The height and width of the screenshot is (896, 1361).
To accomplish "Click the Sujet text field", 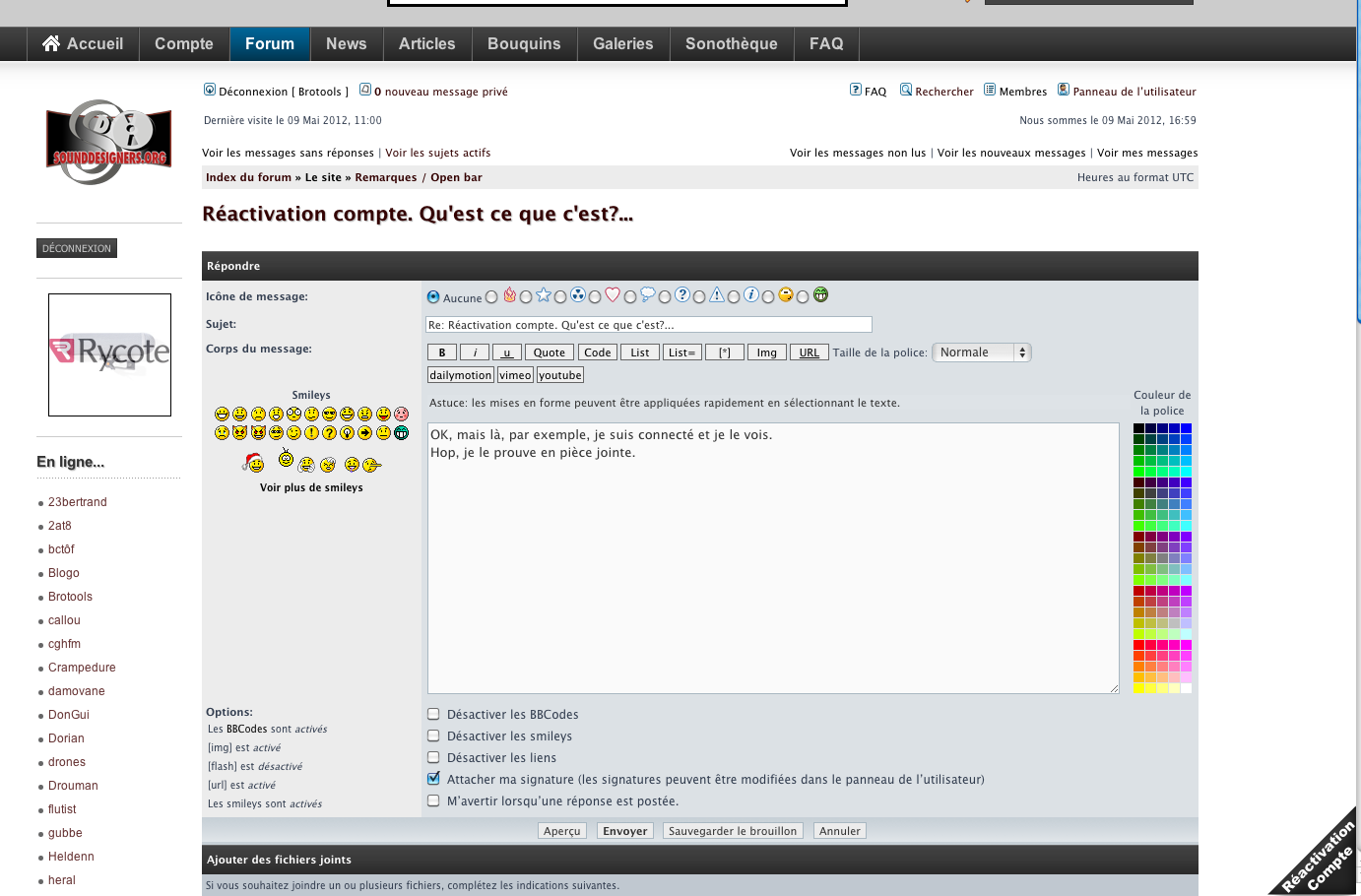I will [648, 325].
